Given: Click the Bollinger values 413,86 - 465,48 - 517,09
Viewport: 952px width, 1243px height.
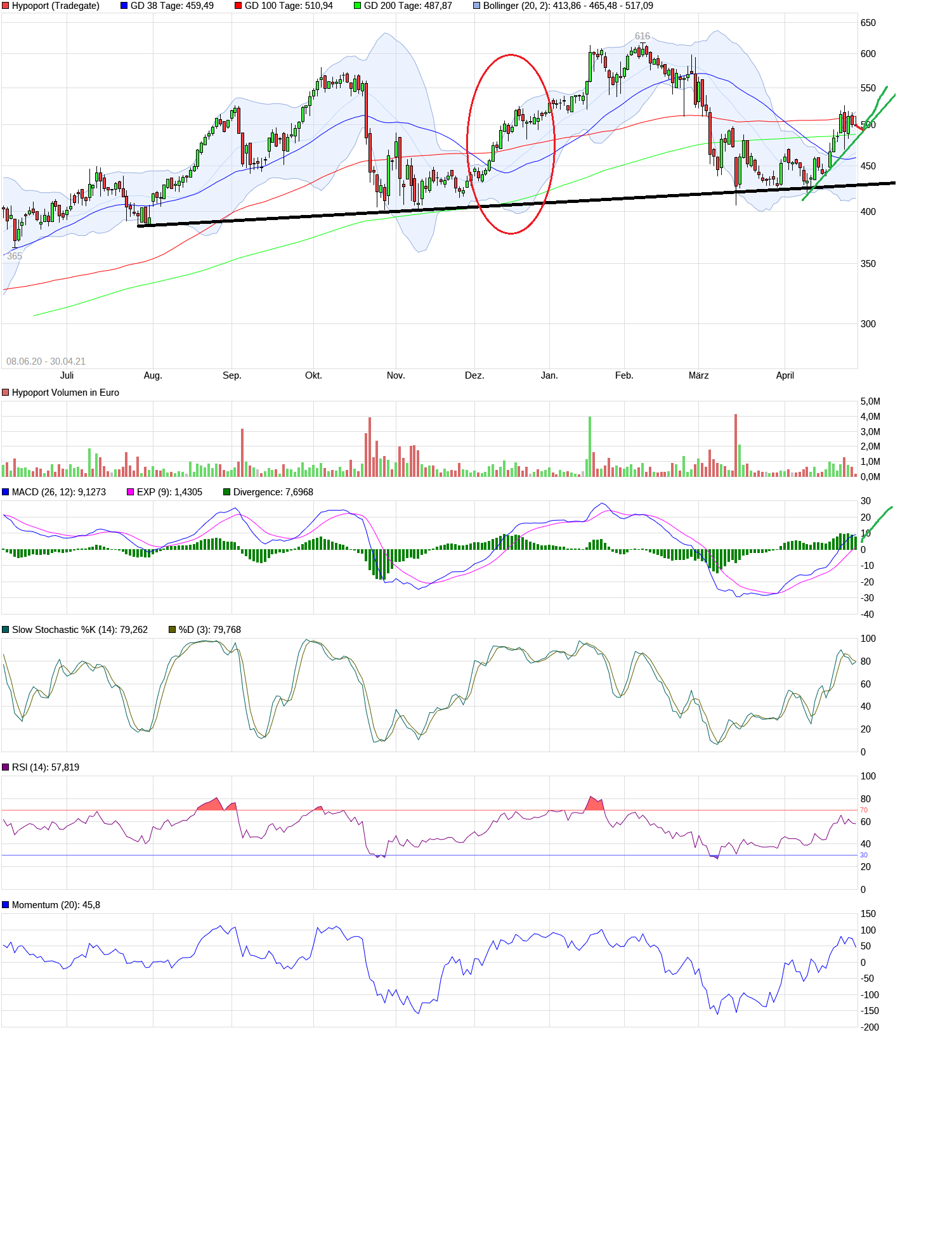Looking at the screenshot, I should [603, 6].
